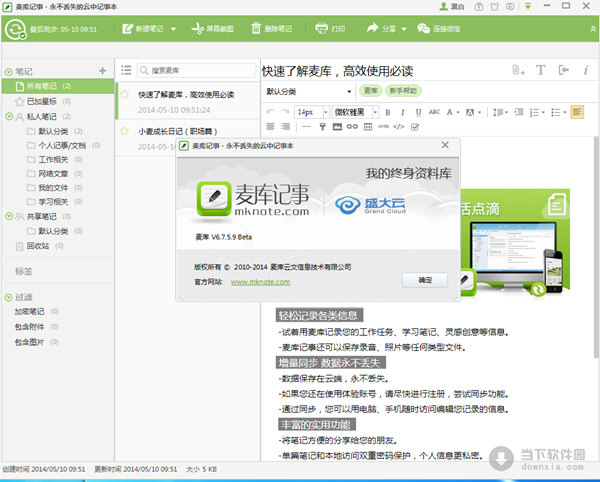Toggle the highlighted align-left button
This screenshot has width=600, height=482.
tap(577, 112)
